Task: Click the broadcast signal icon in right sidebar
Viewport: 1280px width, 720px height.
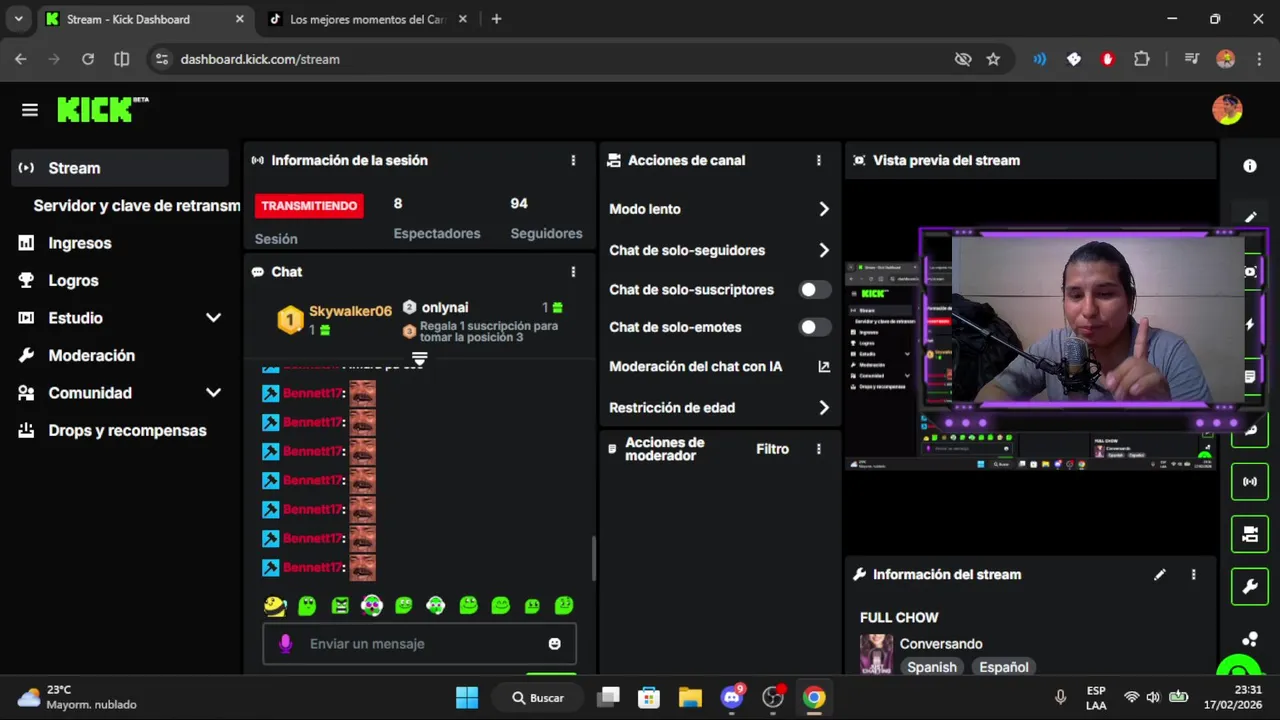Action: pos(1250,482)
